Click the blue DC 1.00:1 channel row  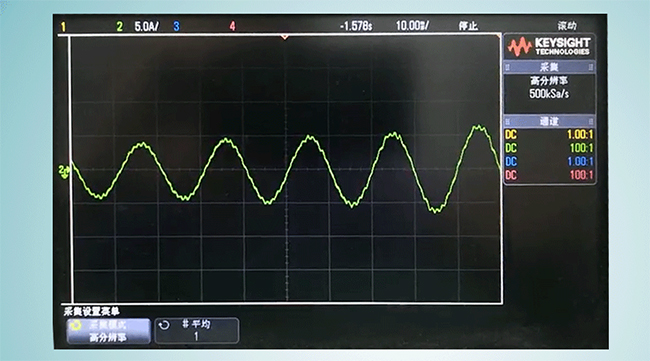tap(549, 161)
